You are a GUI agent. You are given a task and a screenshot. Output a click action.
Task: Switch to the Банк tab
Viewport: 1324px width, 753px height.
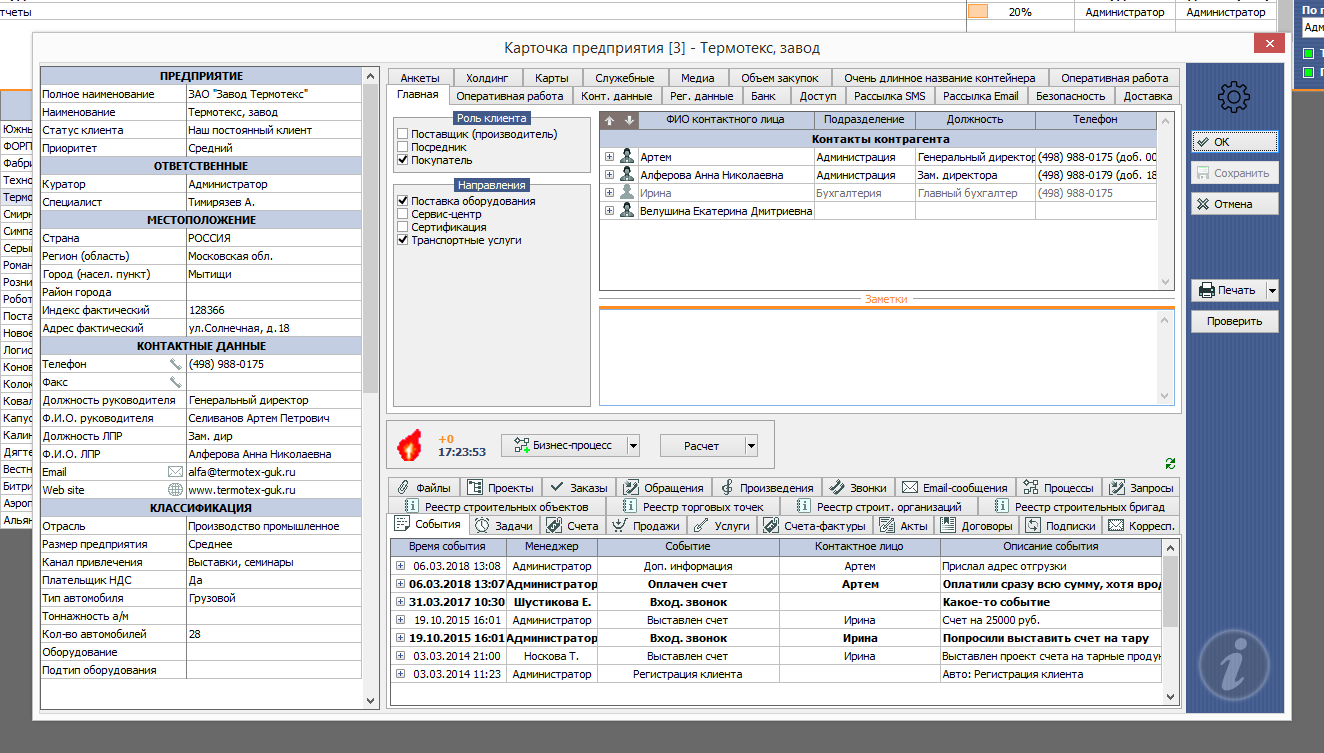point(763,96)
